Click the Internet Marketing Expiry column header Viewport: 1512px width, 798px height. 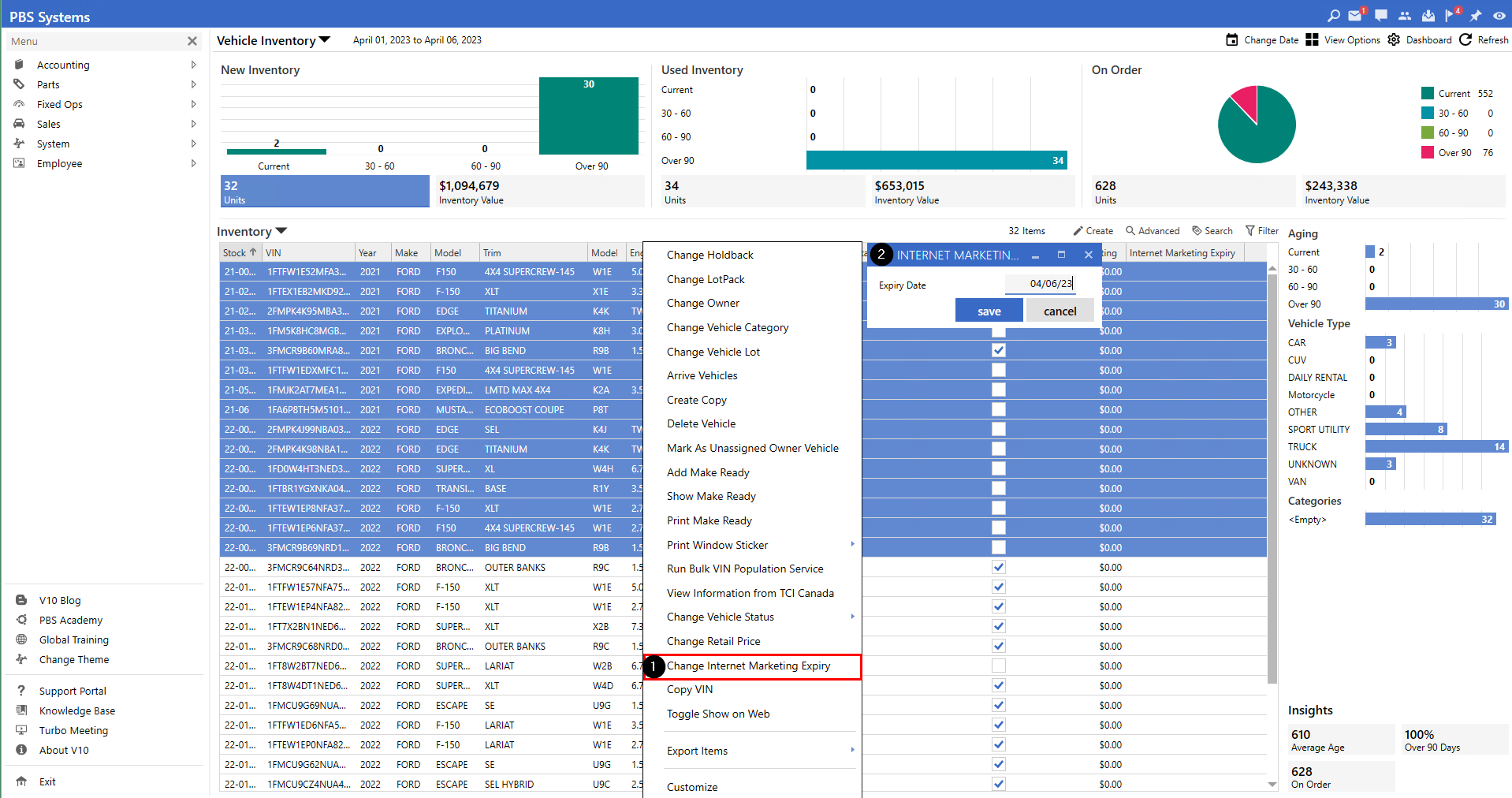click(1186, 252)
